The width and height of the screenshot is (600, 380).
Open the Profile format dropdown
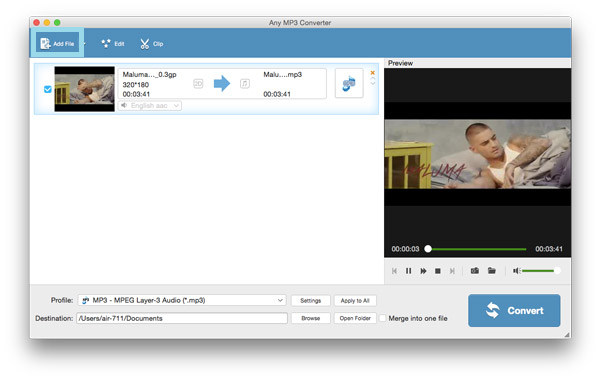182,300
